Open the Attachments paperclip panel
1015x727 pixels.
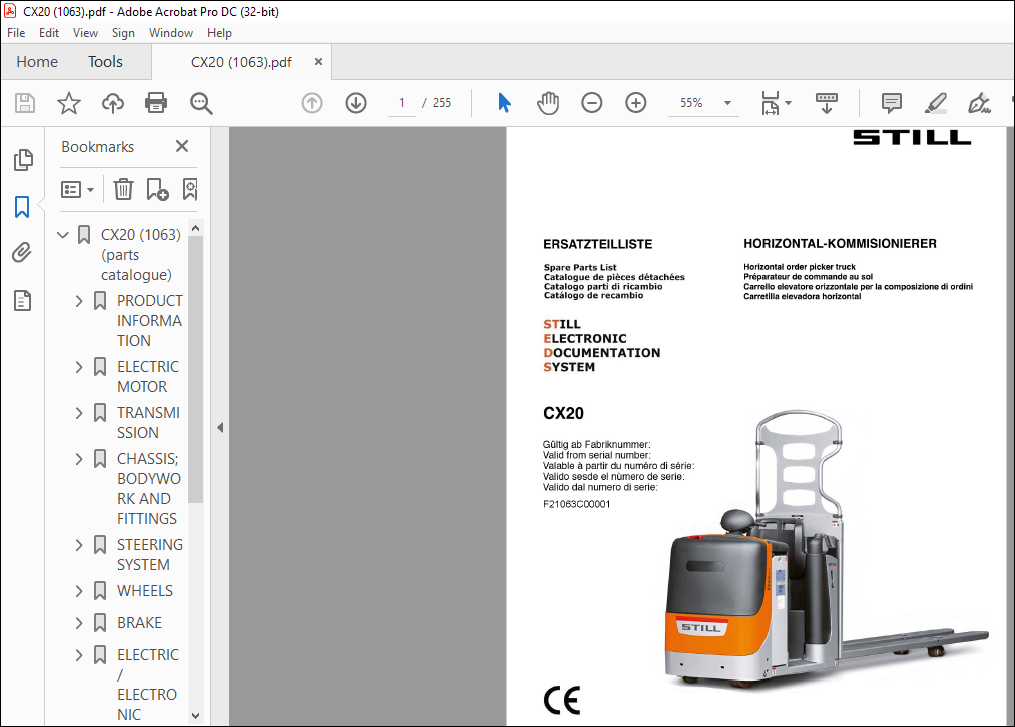point(22,252)
